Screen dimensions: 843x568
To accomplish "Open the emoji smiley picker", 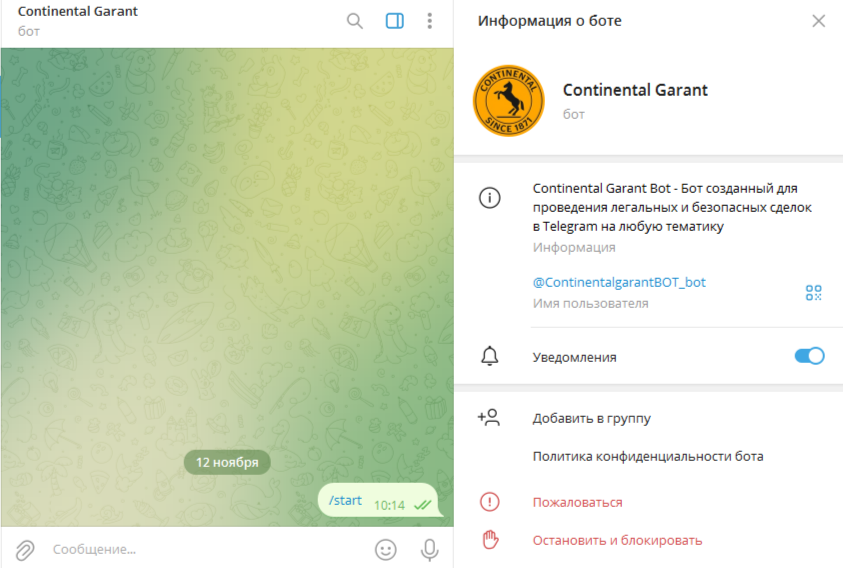I will [x=385, y=549].
